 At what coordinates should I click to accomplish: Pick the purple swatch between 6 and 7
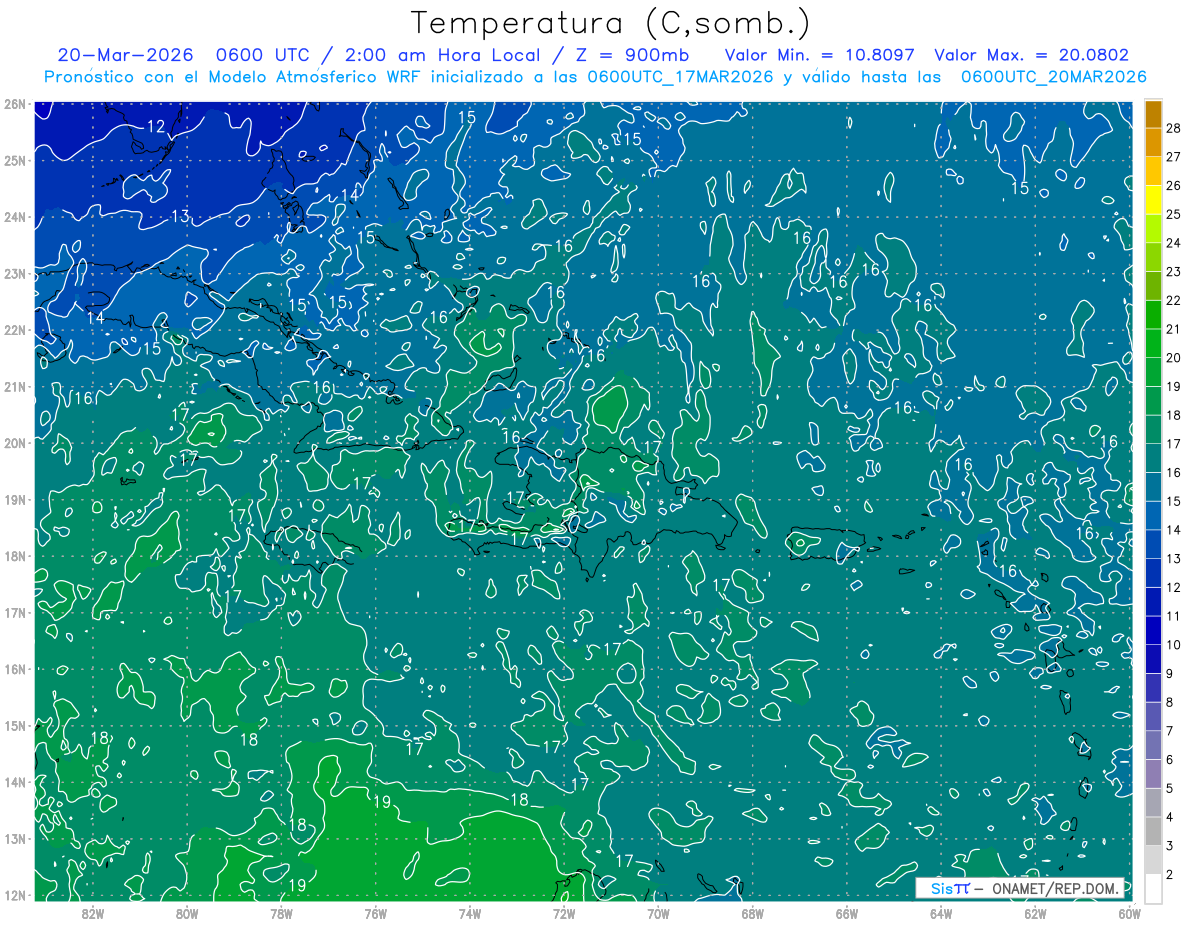pos(1153,746)
